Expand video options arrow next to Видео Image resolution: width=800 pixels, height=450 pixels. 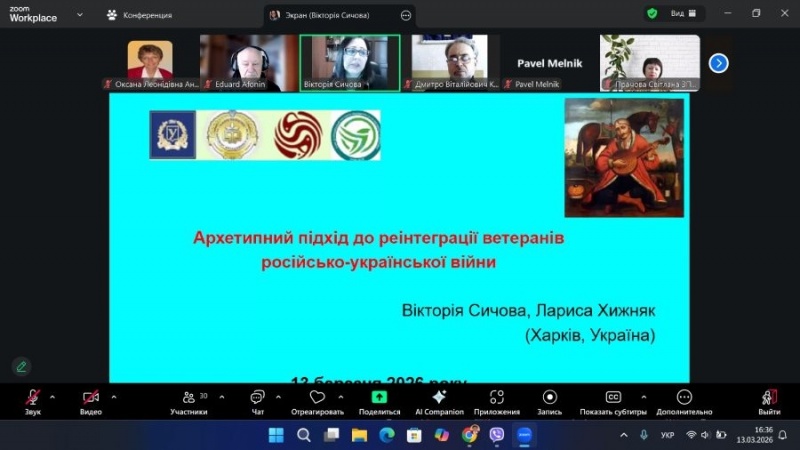click(x=114, y=396)
